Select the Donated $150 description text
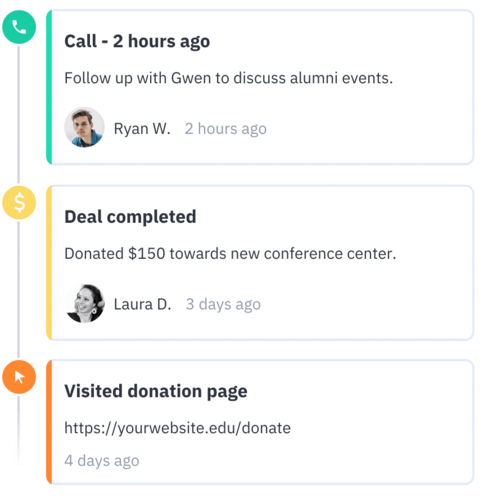488x503 pixels. click(x=230, y=254)
